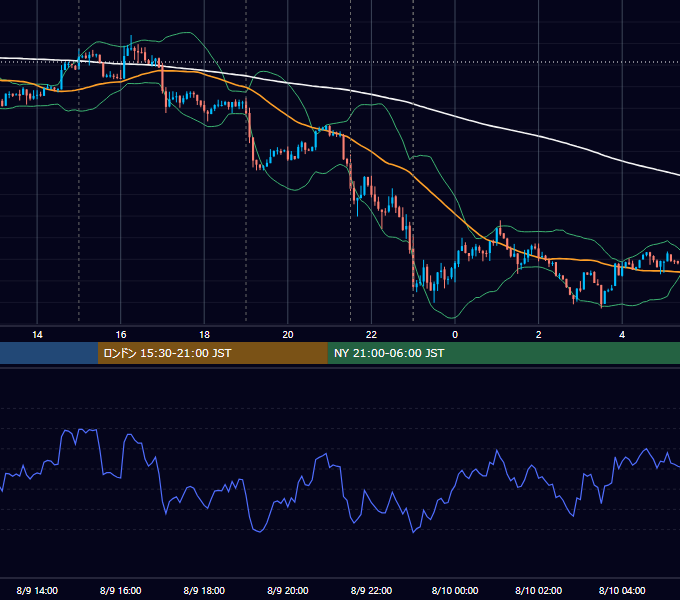This screenshot has width=680, height=600.
Task: Click the 8/9 16:00 time label
Action: click(x=121, y=590)
